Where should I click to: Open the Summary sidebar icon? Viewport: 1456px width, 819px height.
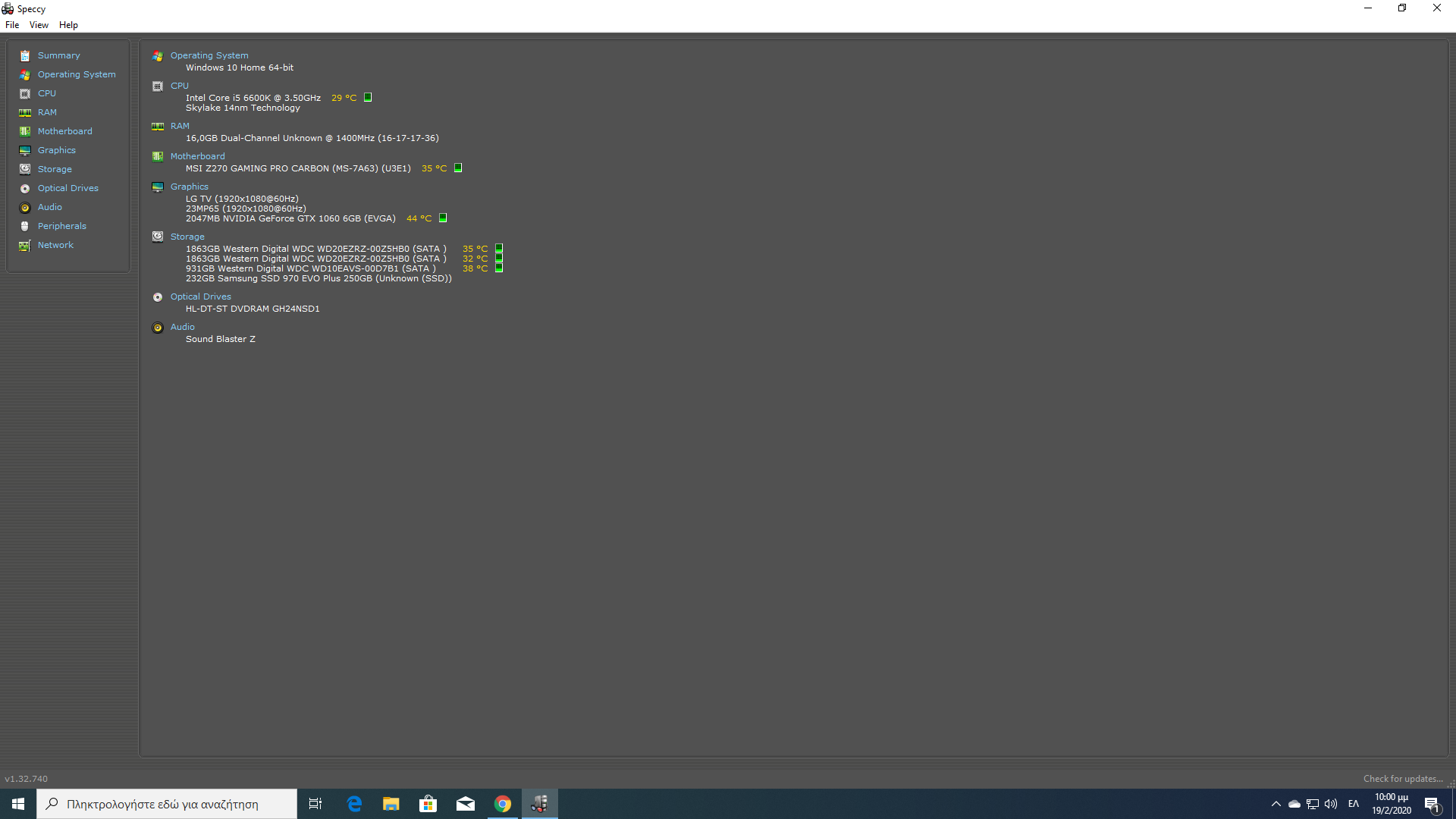(x=25, y=56)
